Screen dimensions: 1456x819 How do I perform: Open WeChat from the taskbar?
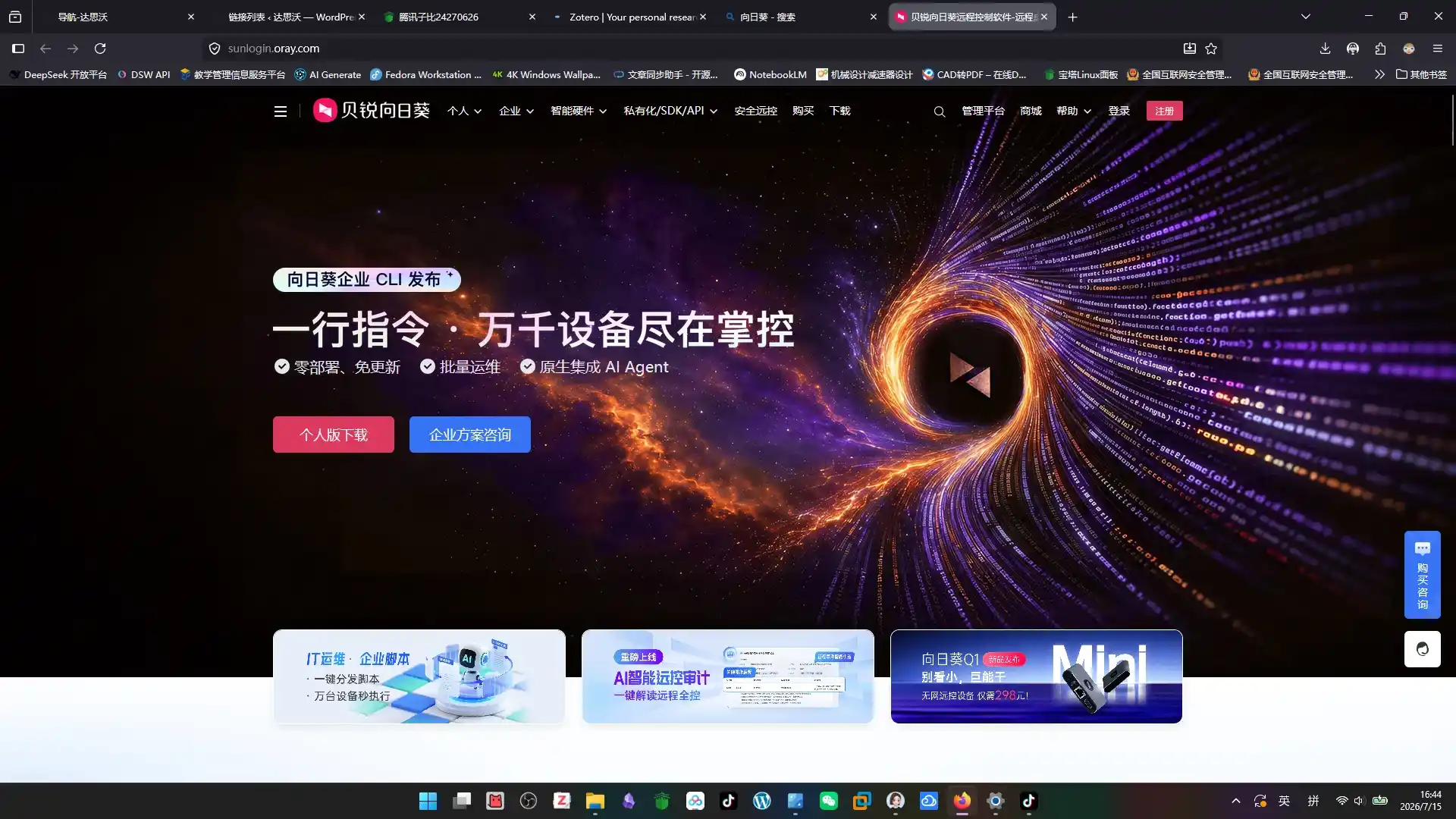(828, 801)
